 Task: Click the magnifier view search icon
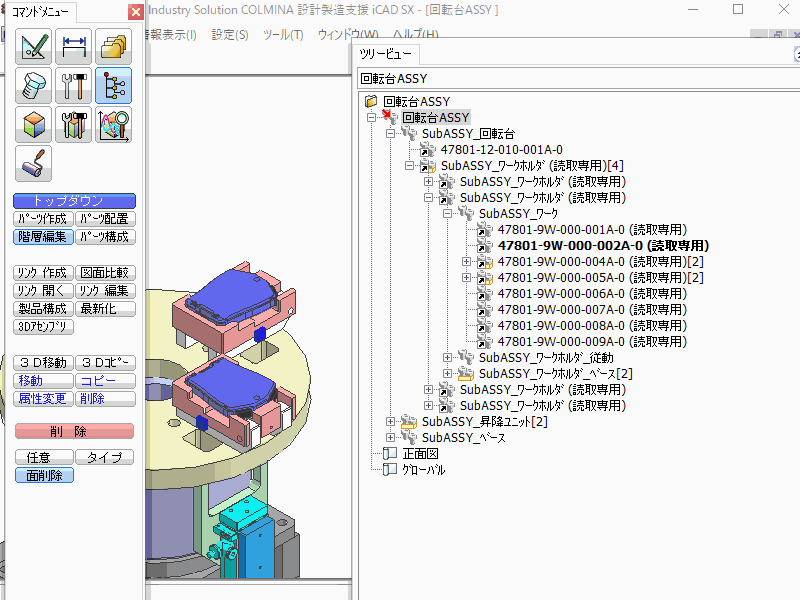[x=113, y=125]
